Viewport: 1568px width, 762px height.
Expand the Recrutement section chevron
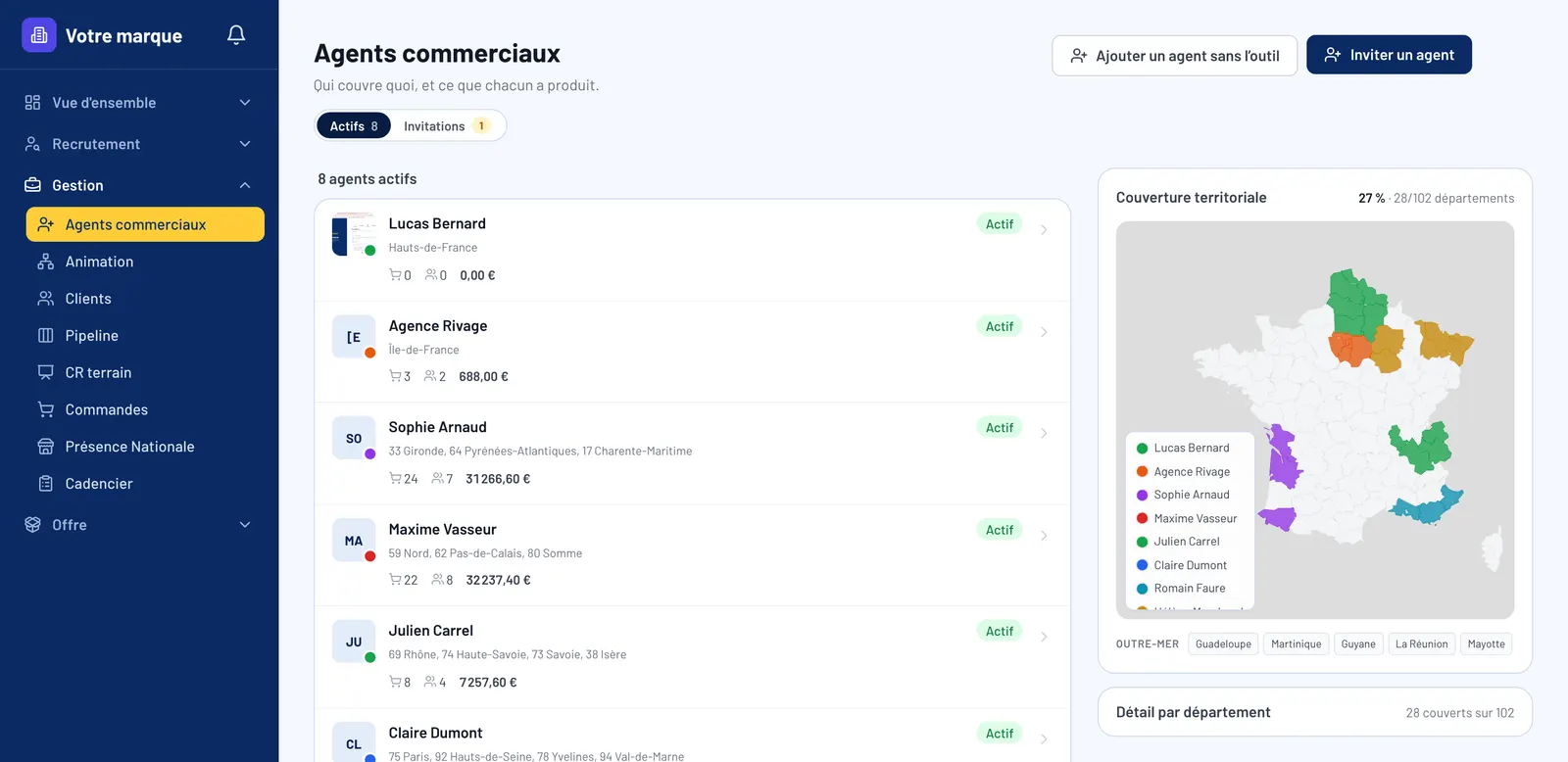245,144
